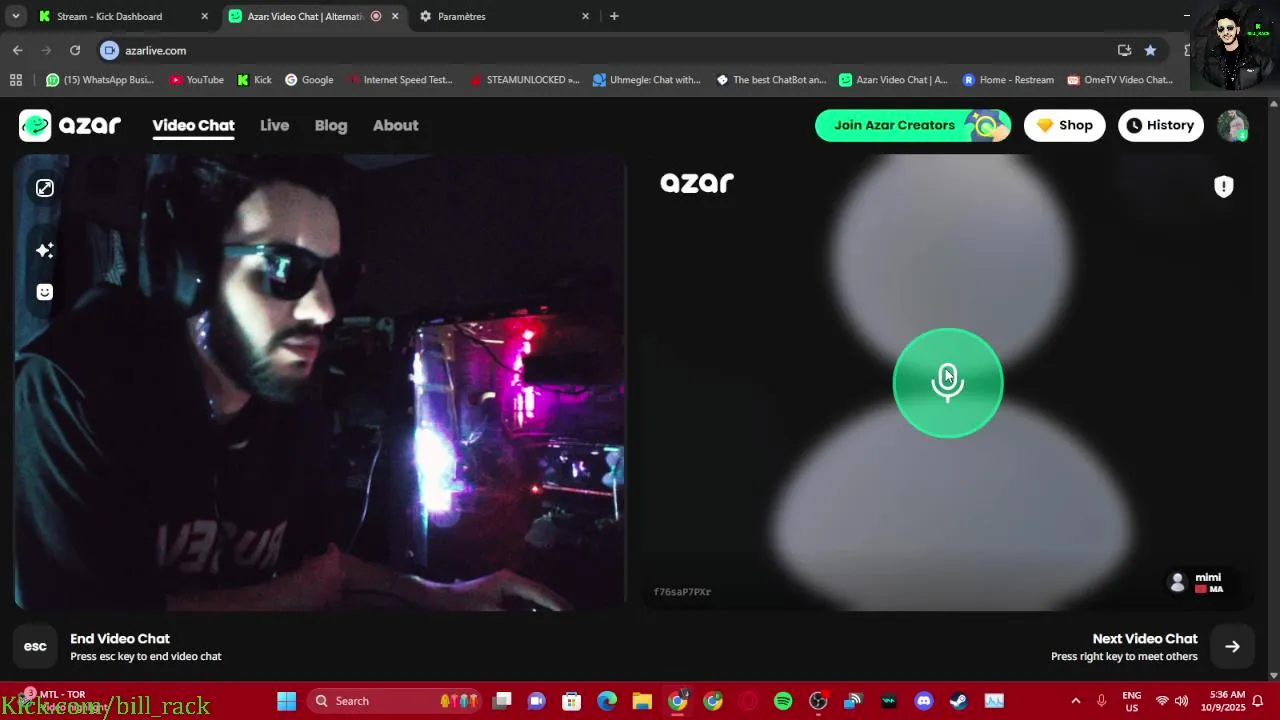Open the Uhmegle: Chat with bookmark

pyautogui.click(x=647, y=80)
